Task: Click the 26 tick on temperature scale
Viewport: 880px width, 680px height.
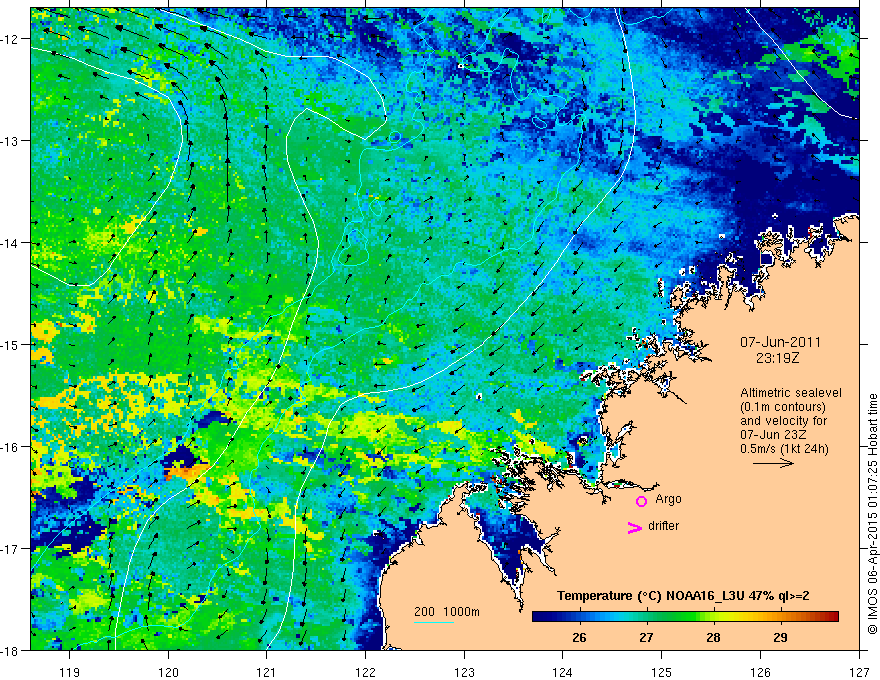Action: [x=579, y=637]
